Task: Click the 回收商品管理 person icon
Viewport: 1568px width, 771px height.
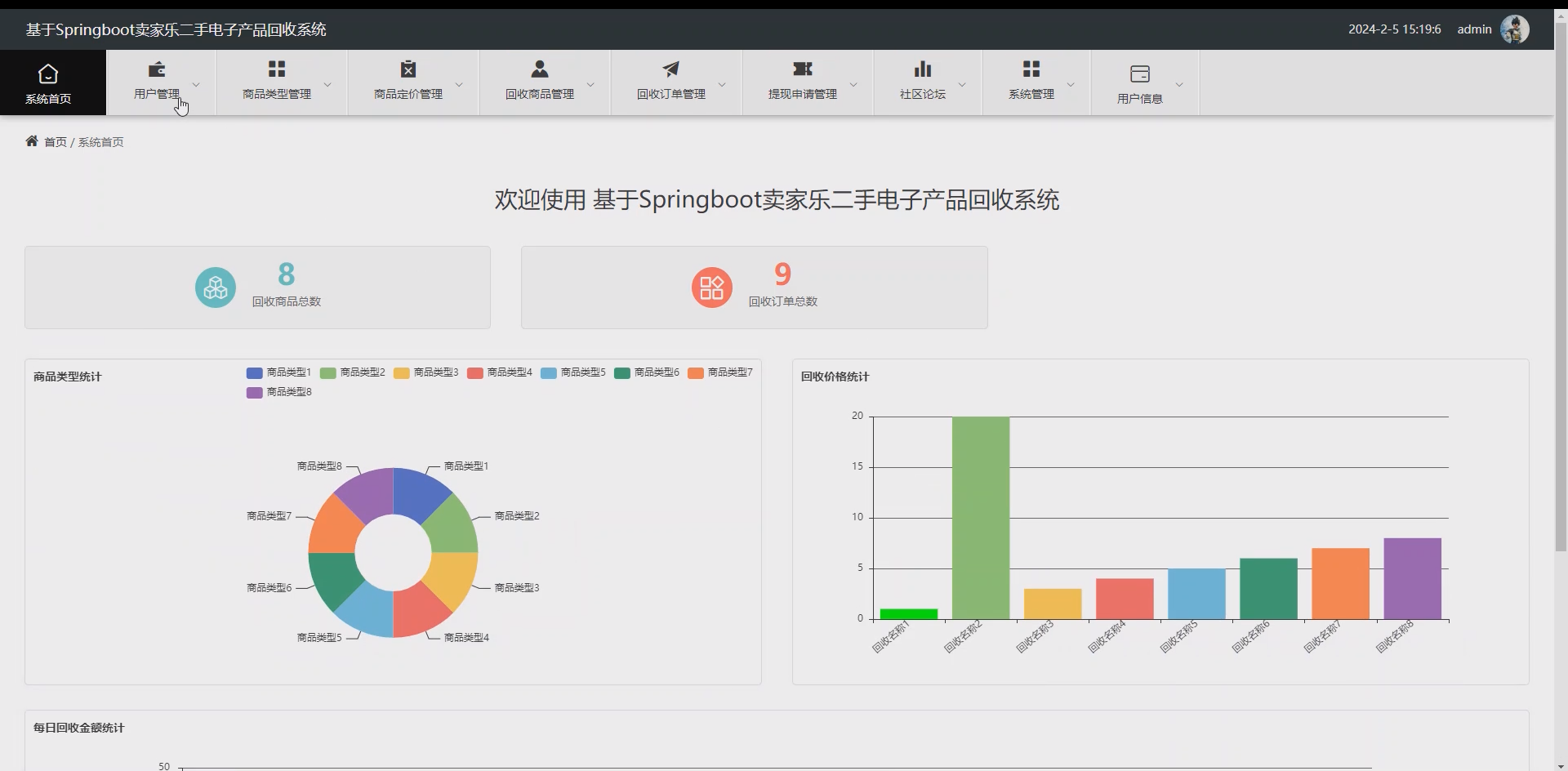Action: point(539,69)
